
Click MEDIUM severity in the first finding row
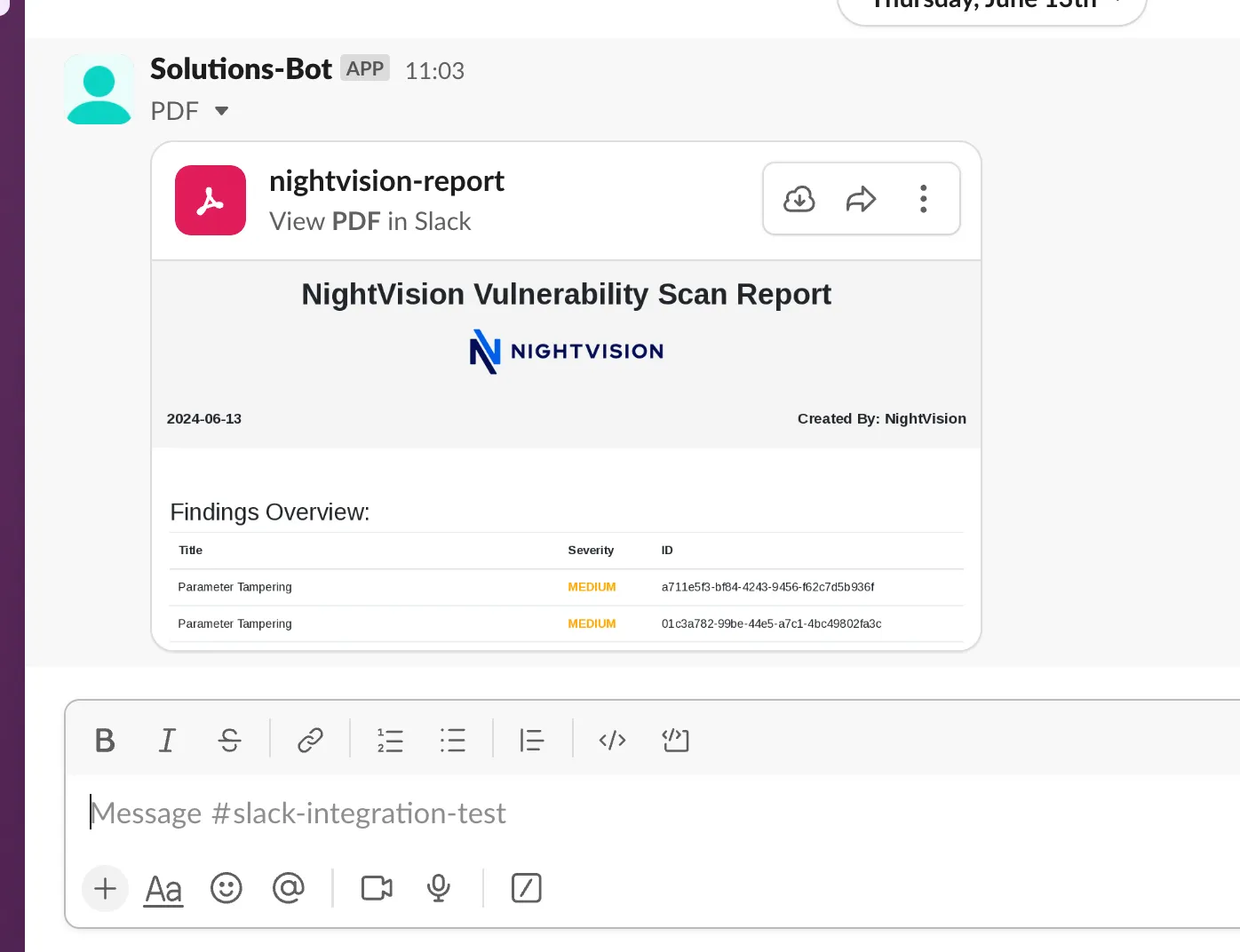pyautogui.click(x=592, y=587)
